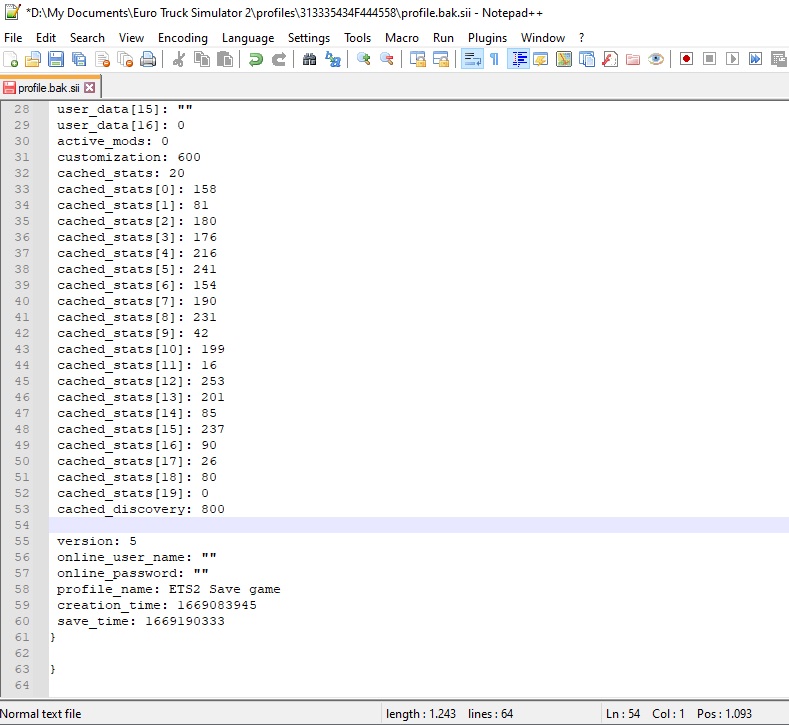Save current recorded macro icon
Viewport: 789px width, 725px height.
(x=778, y=59)
